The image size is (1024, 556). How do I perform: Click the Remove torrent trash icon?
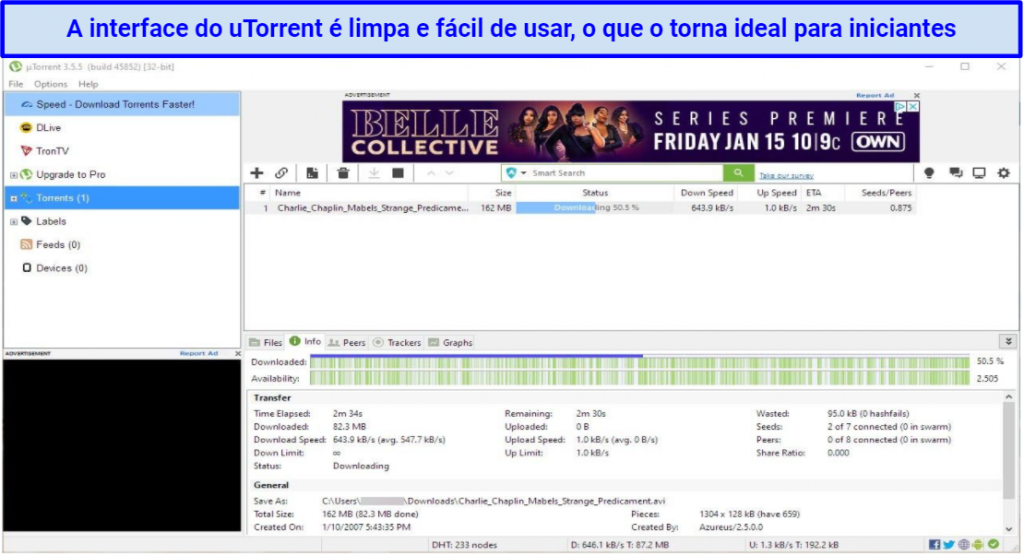pos(343,173)
